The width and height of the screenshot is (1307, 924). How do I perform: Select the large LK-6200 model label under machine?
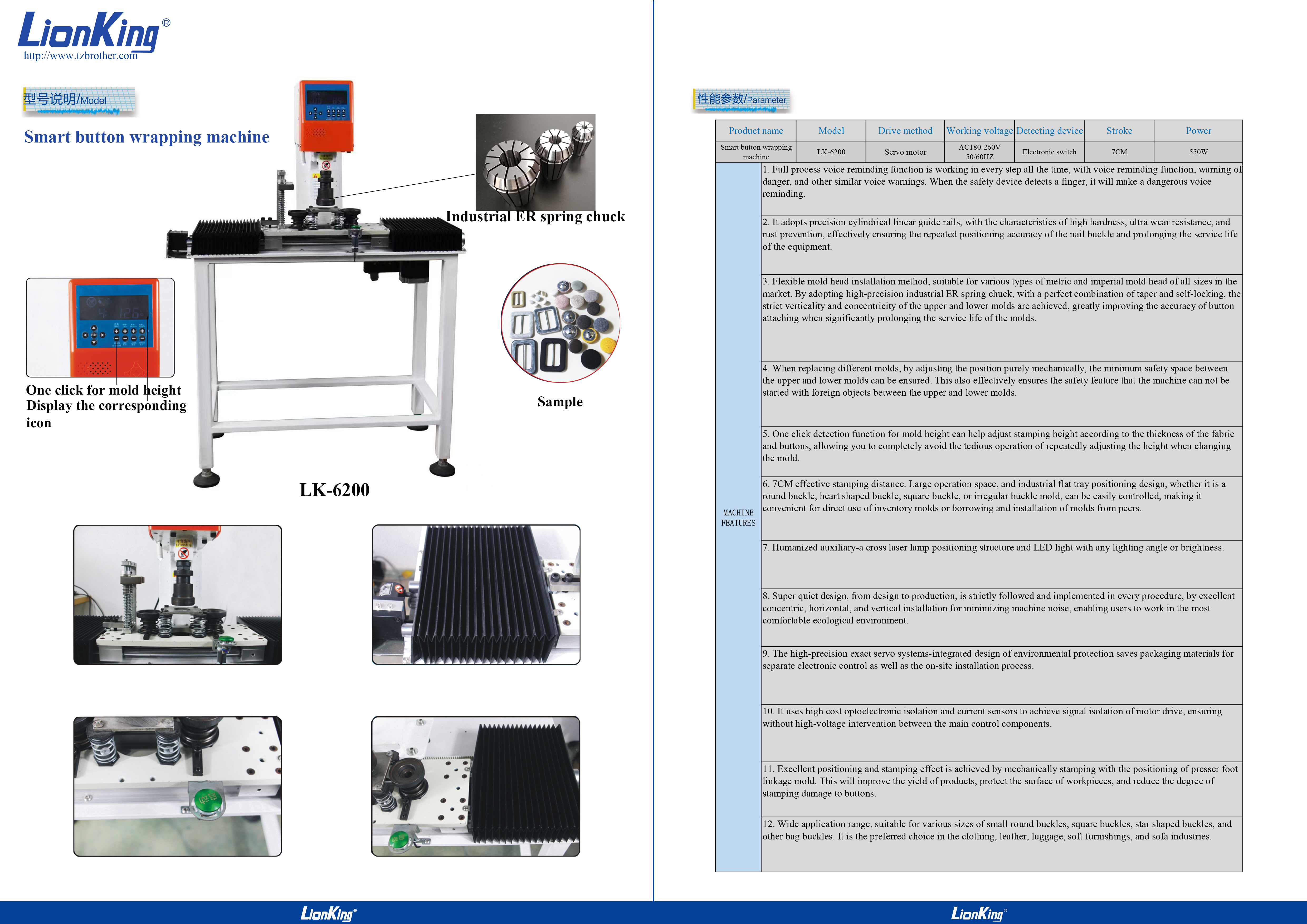[335, 490]
